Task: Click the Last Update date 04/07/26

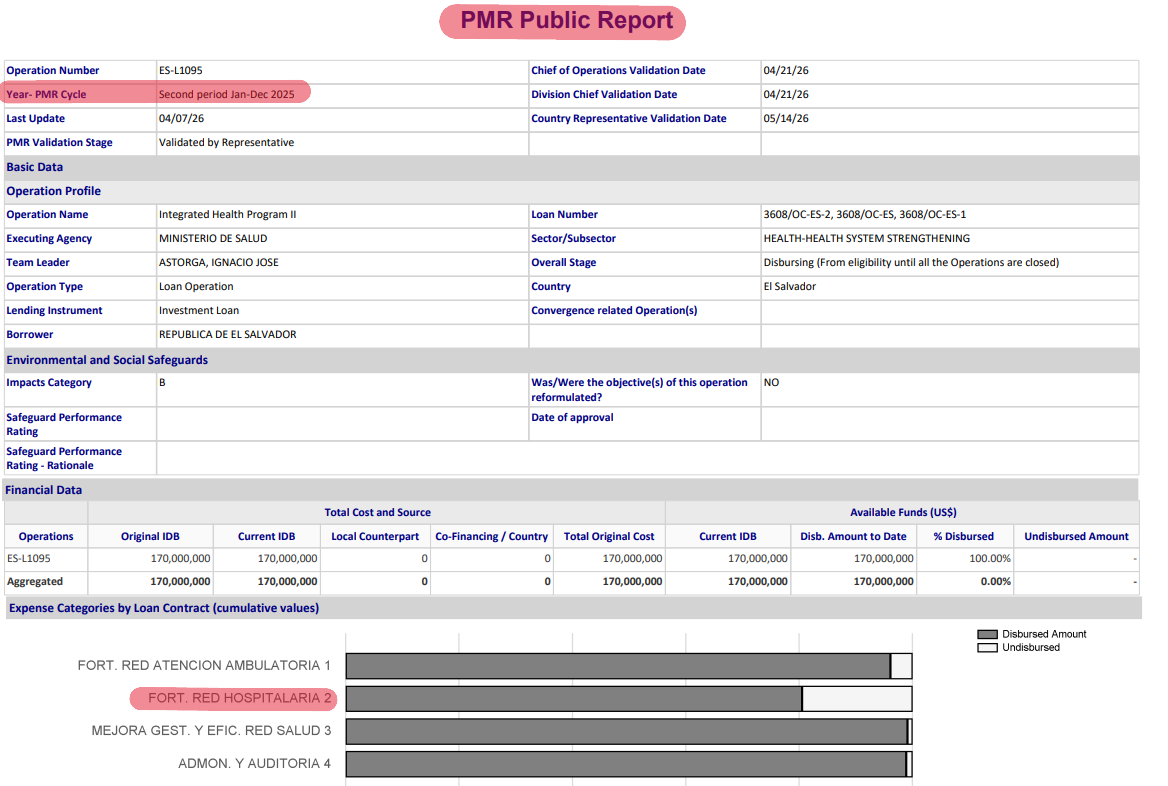Action: coord(181,118)
